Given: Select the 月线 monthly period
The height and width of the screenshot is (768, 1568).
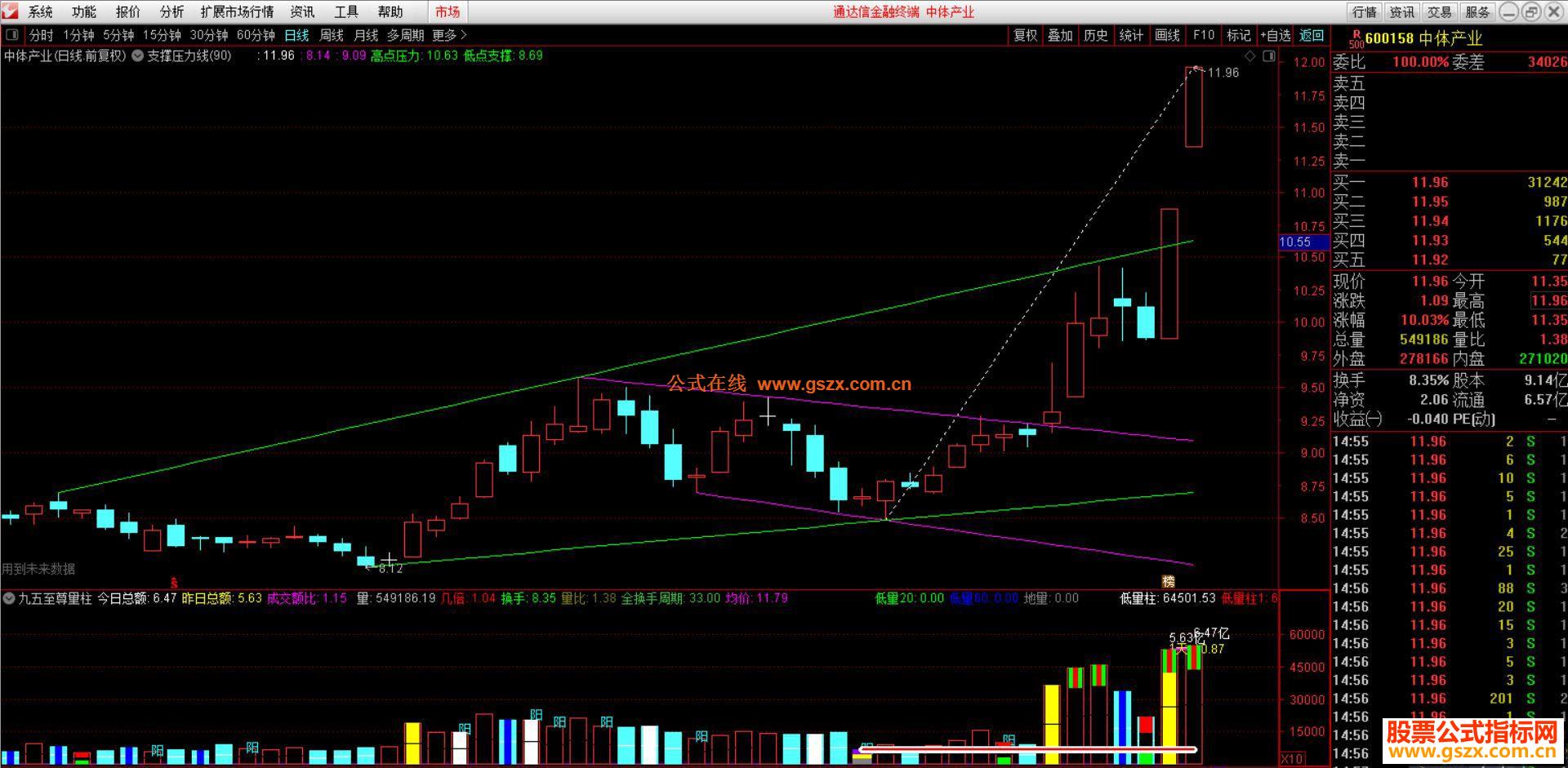Looking at the screenshot, I should pos(366,35).
